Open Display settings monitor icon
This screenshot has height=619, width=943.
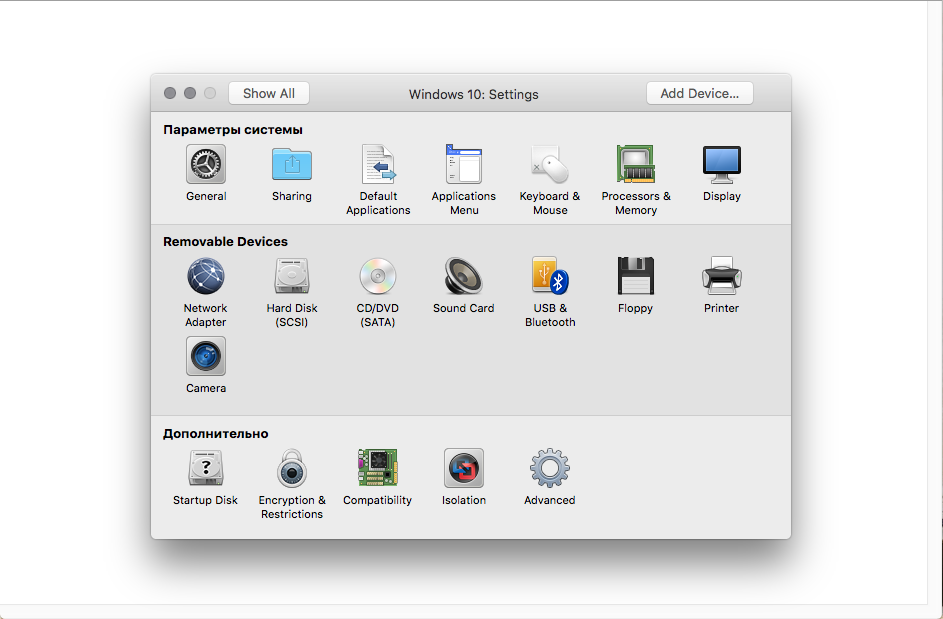(722, 164)
